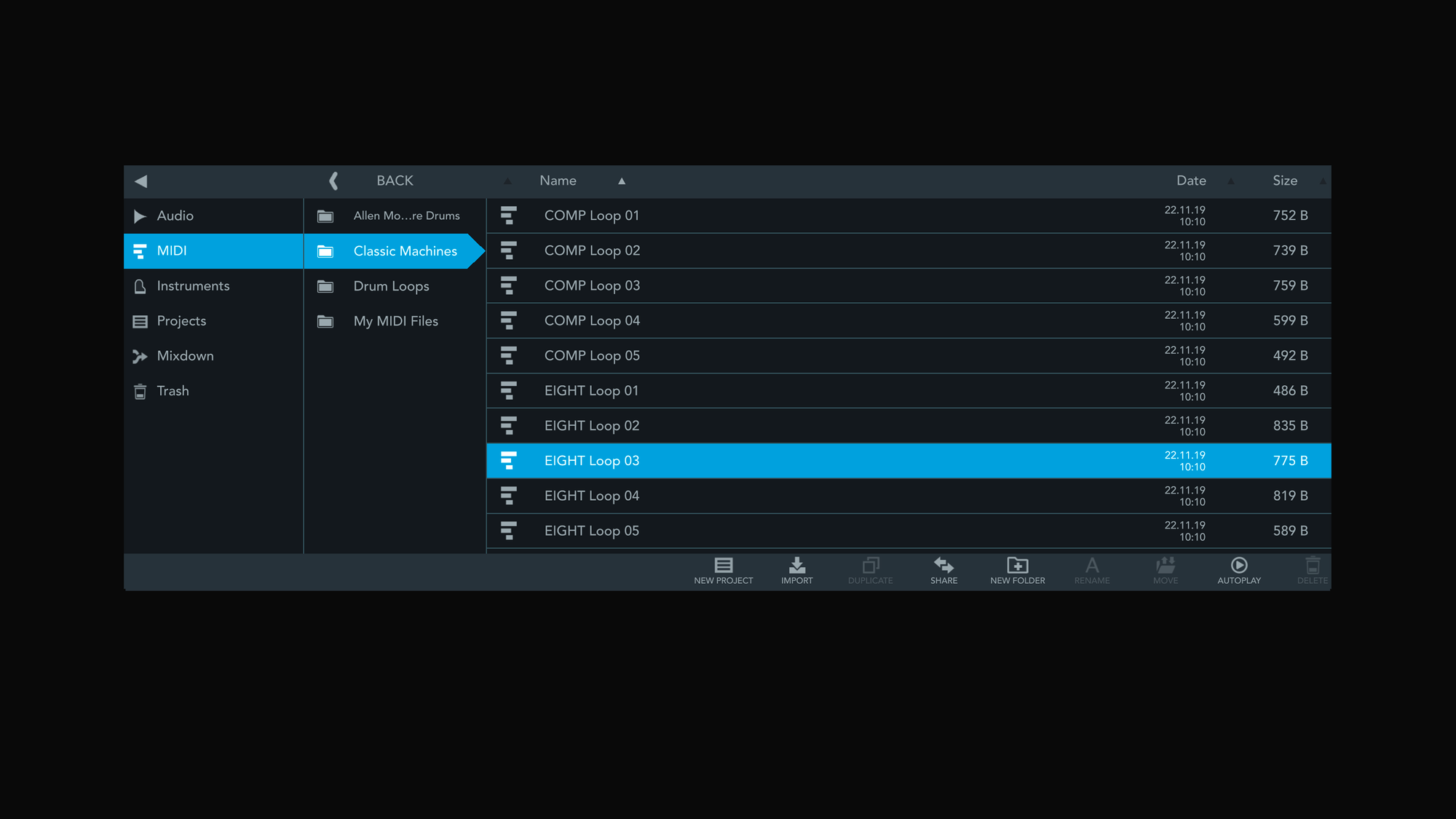Collapse the browser with left triangle arrow

coord(141,181)
